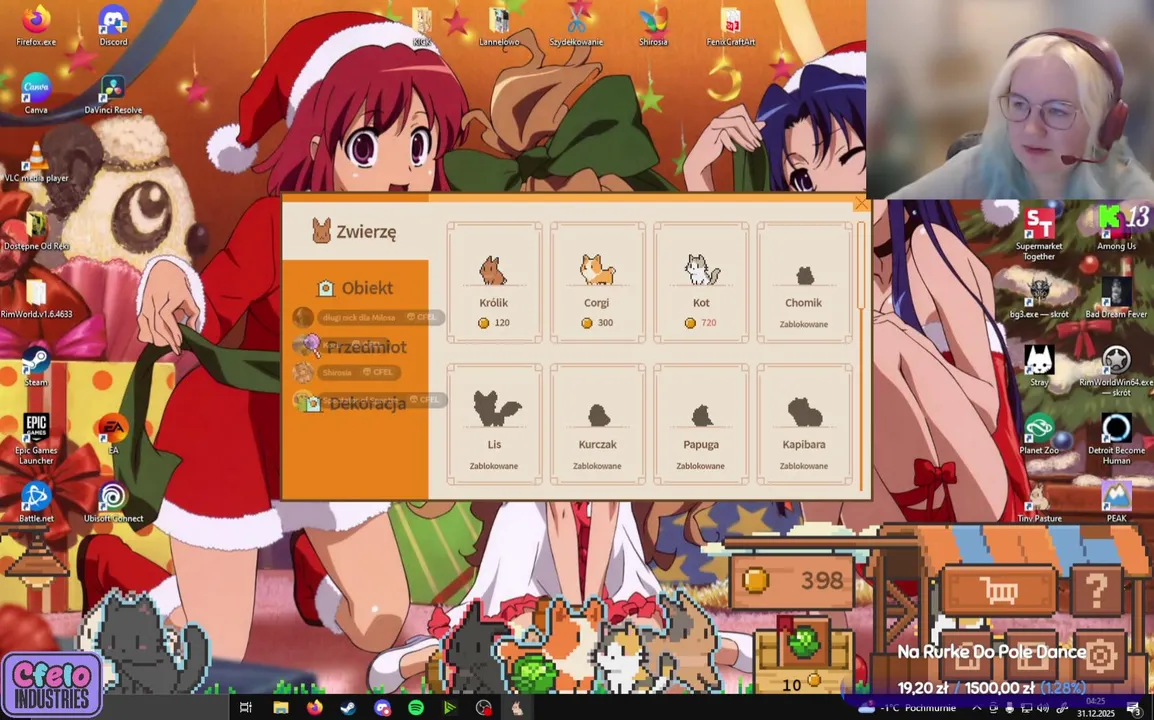Screen dimensions: 1154x720
Task: Launch Supermarket Together from the desktop
Action: (x=1038, y=234)
